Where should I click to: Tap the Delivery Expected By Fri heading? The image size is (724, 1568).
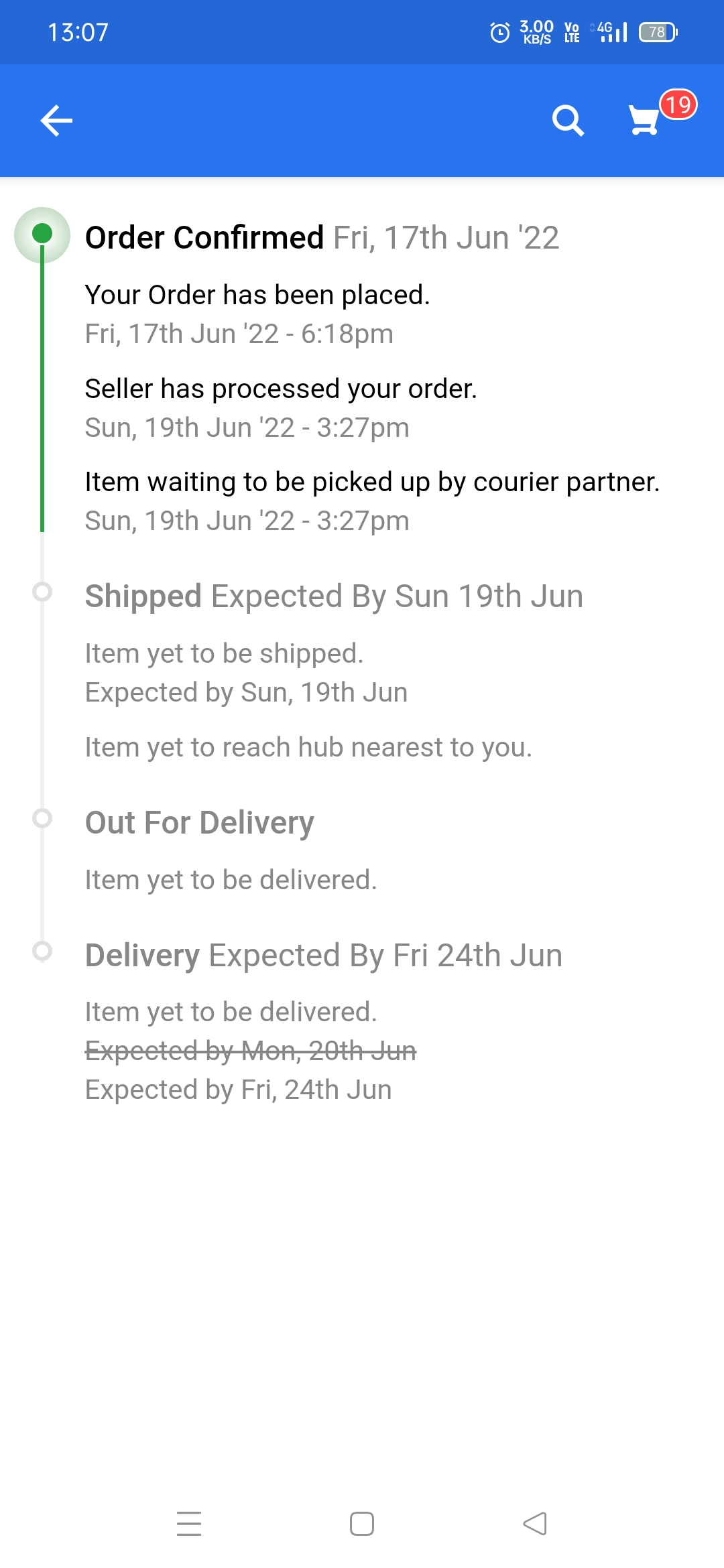(x=324, y=956)
